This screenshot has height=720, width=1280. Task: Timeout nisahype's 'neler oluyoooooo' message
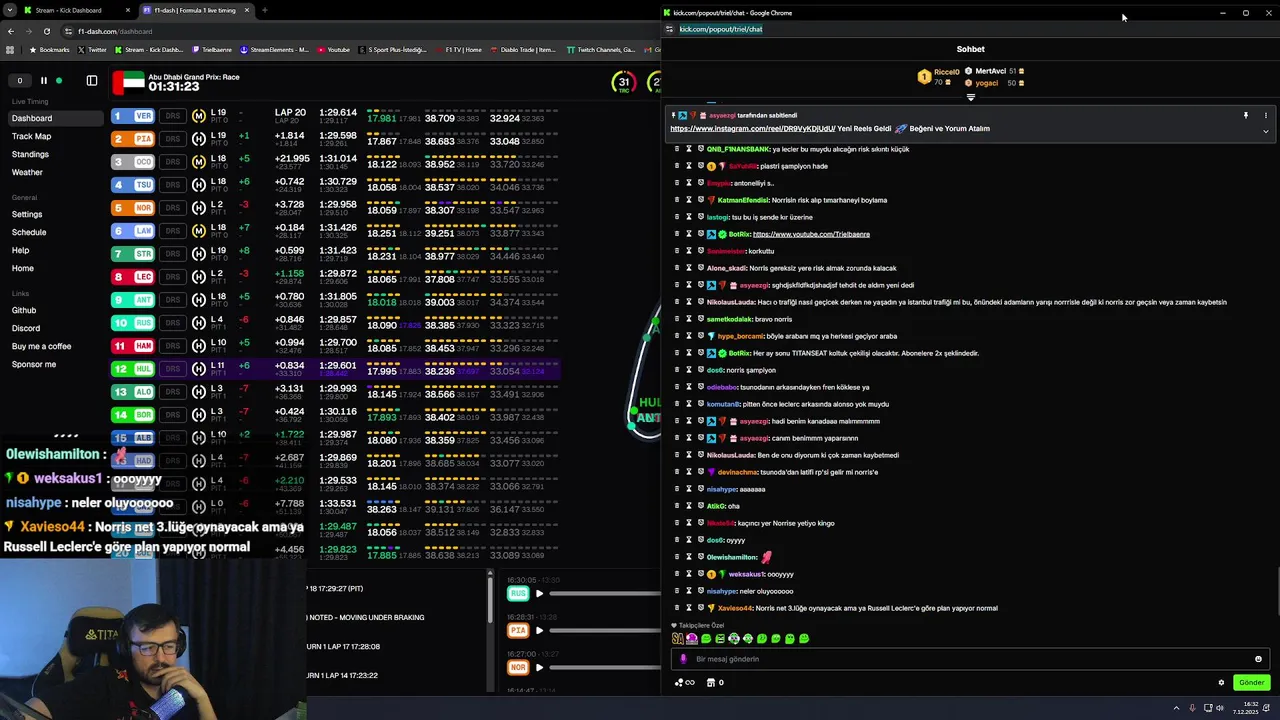click(x=689, y=591)
